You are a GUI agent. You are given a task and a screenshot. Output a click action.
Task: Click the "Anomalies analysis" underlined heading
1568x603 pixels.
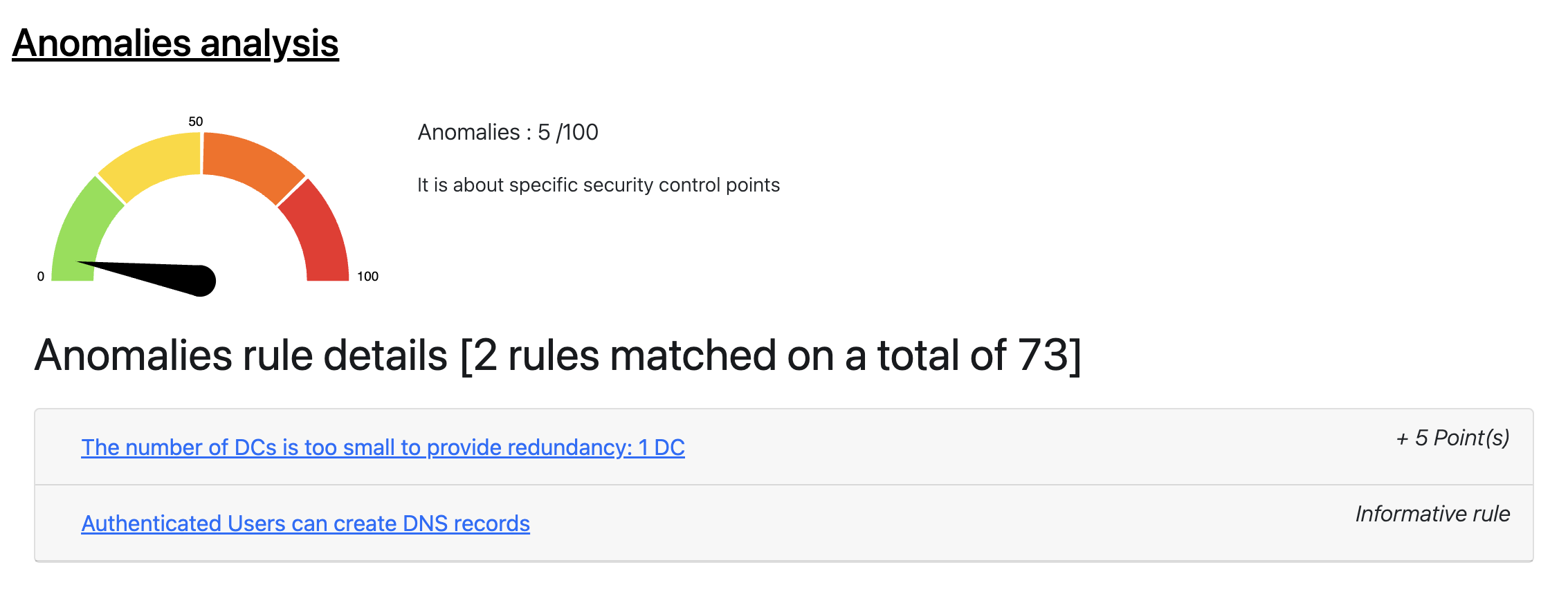175,43
